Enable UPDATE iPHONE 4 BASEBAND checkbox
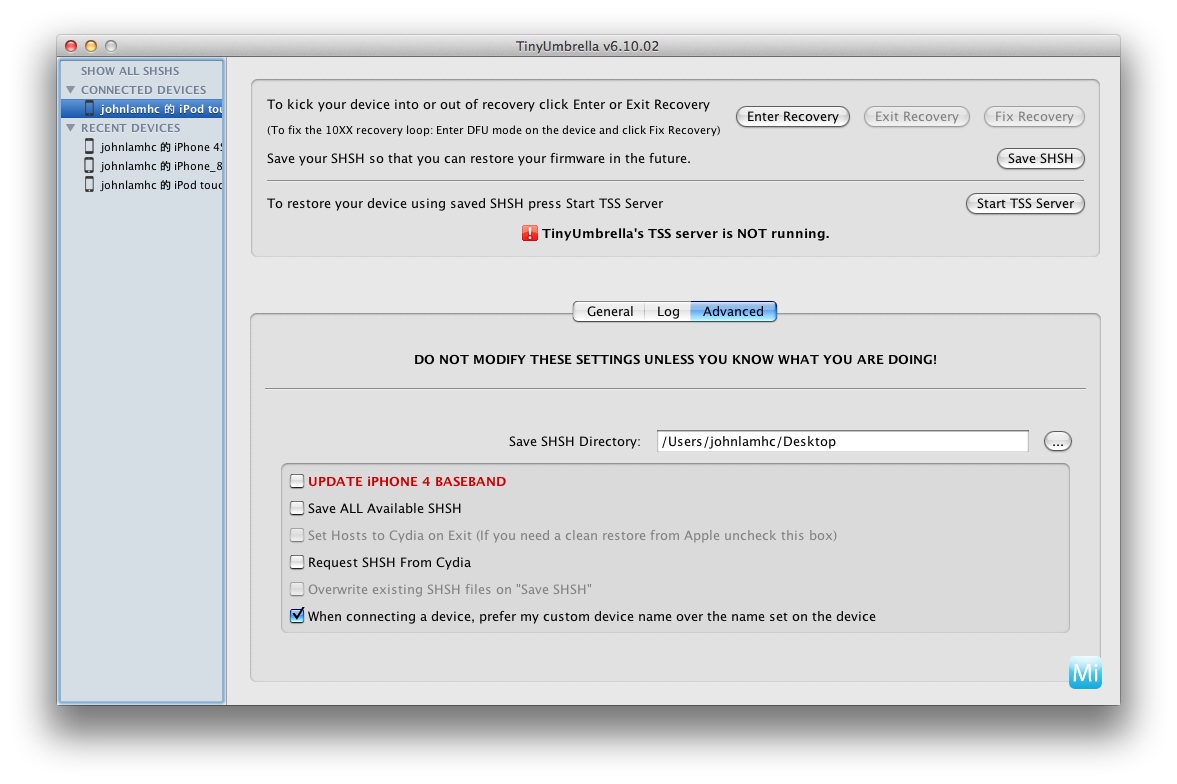1177x784 pixels. click(297, 481)
